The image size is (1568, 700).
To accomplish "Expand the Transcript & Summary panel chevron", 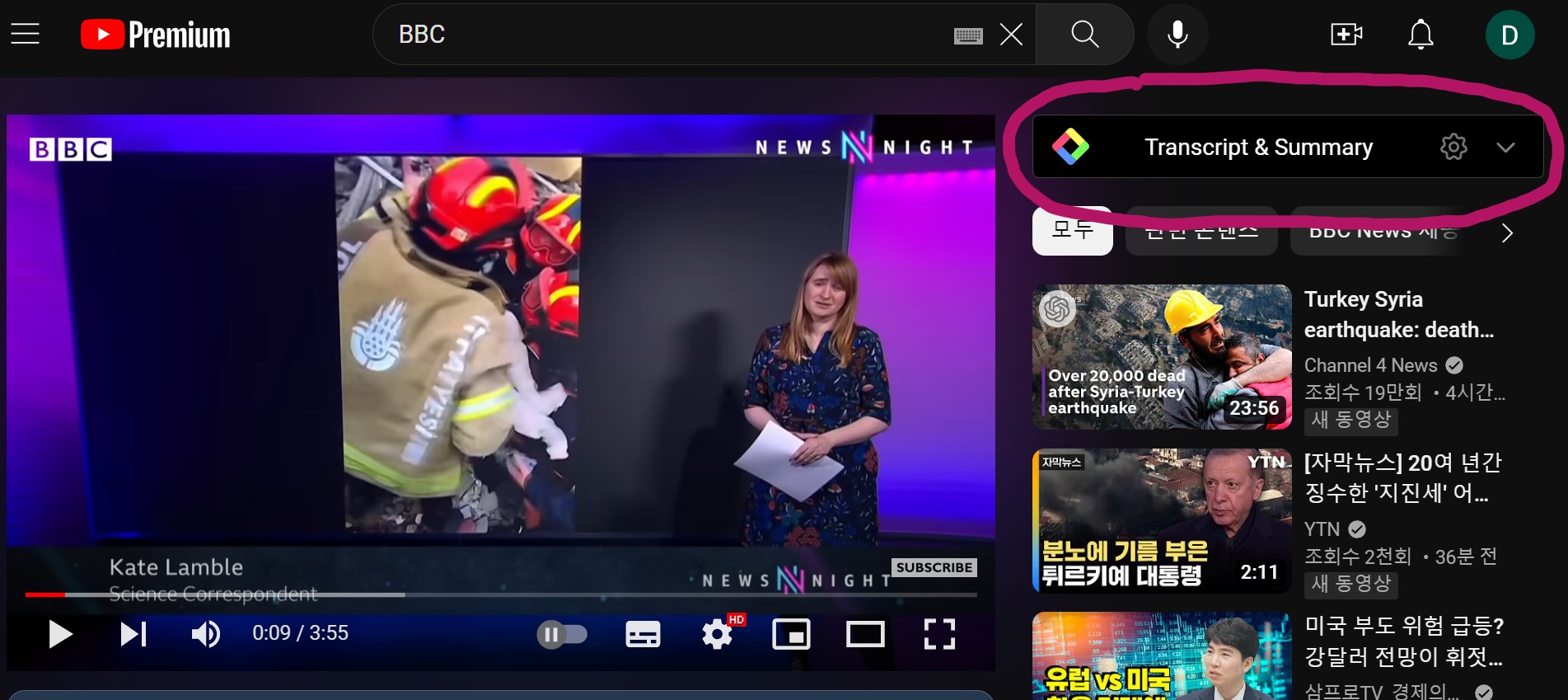I will pos(1505,148).
